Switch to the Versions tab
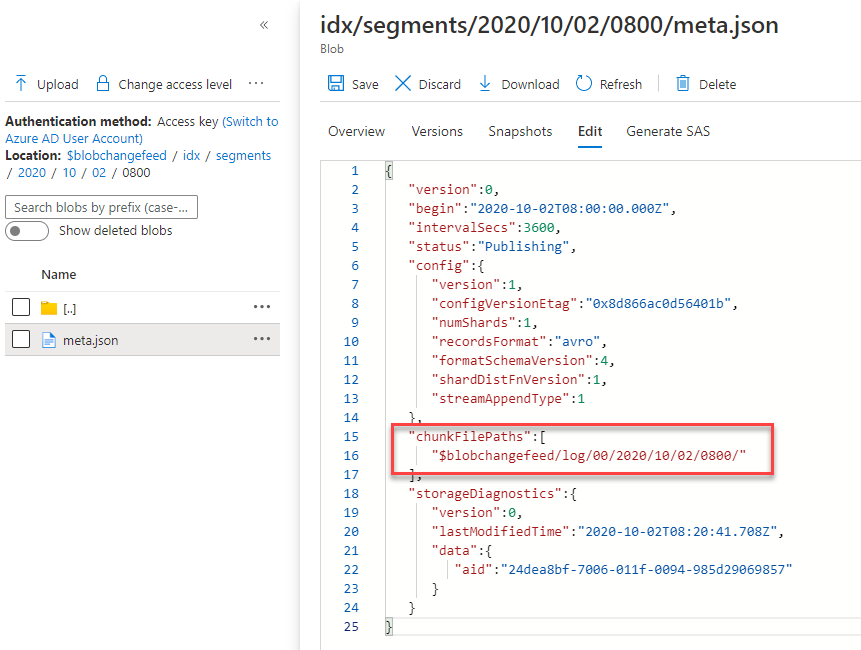The height and width of the screenshot is (650, 861). click(x=437, y=131)
